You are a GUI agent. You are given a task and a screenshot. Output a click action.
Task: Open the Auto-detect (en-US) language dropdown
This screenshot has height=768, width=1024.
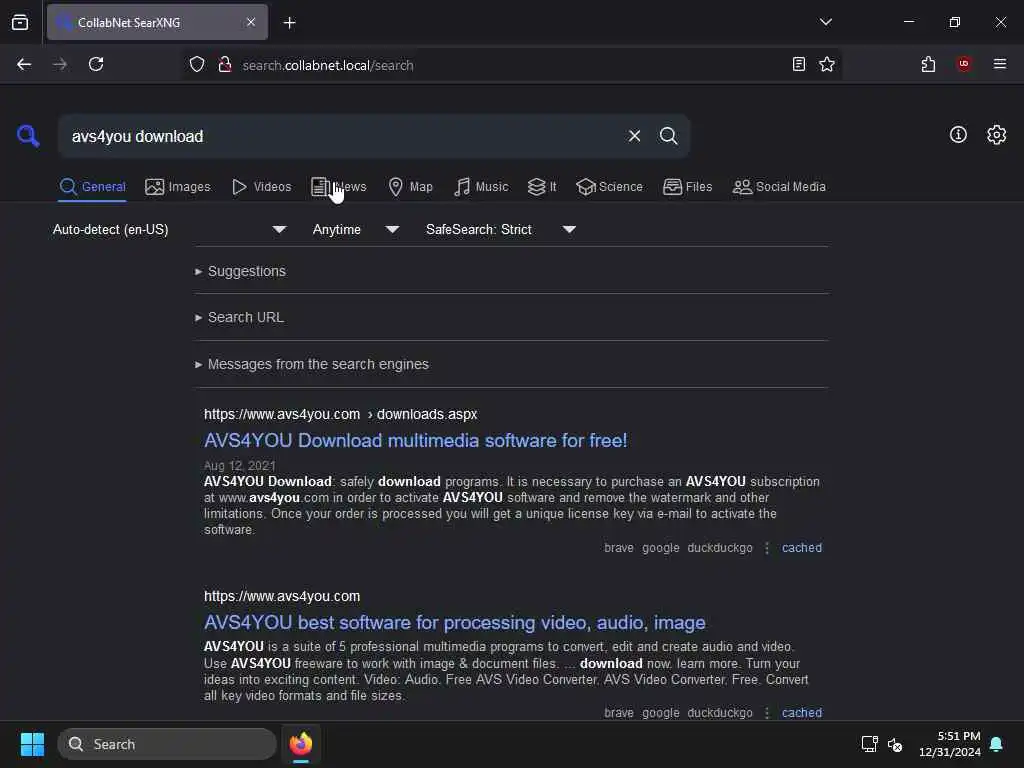tap(169, 229)
